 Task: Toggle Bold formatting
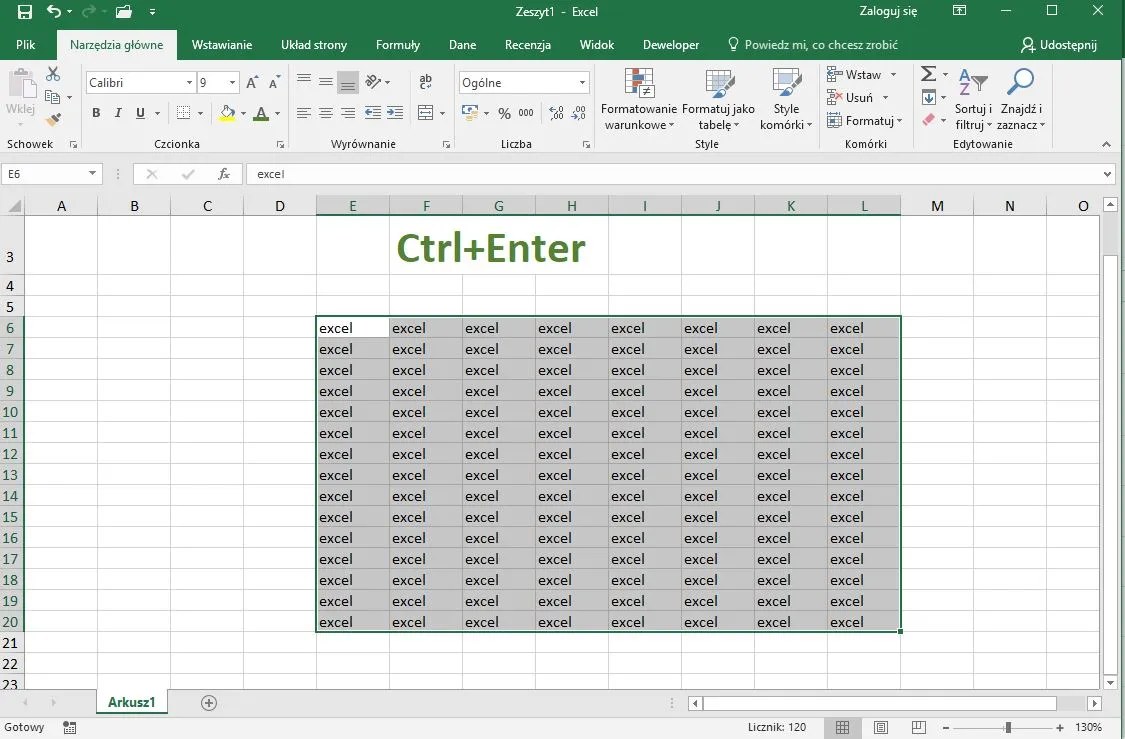click(96, 113)
